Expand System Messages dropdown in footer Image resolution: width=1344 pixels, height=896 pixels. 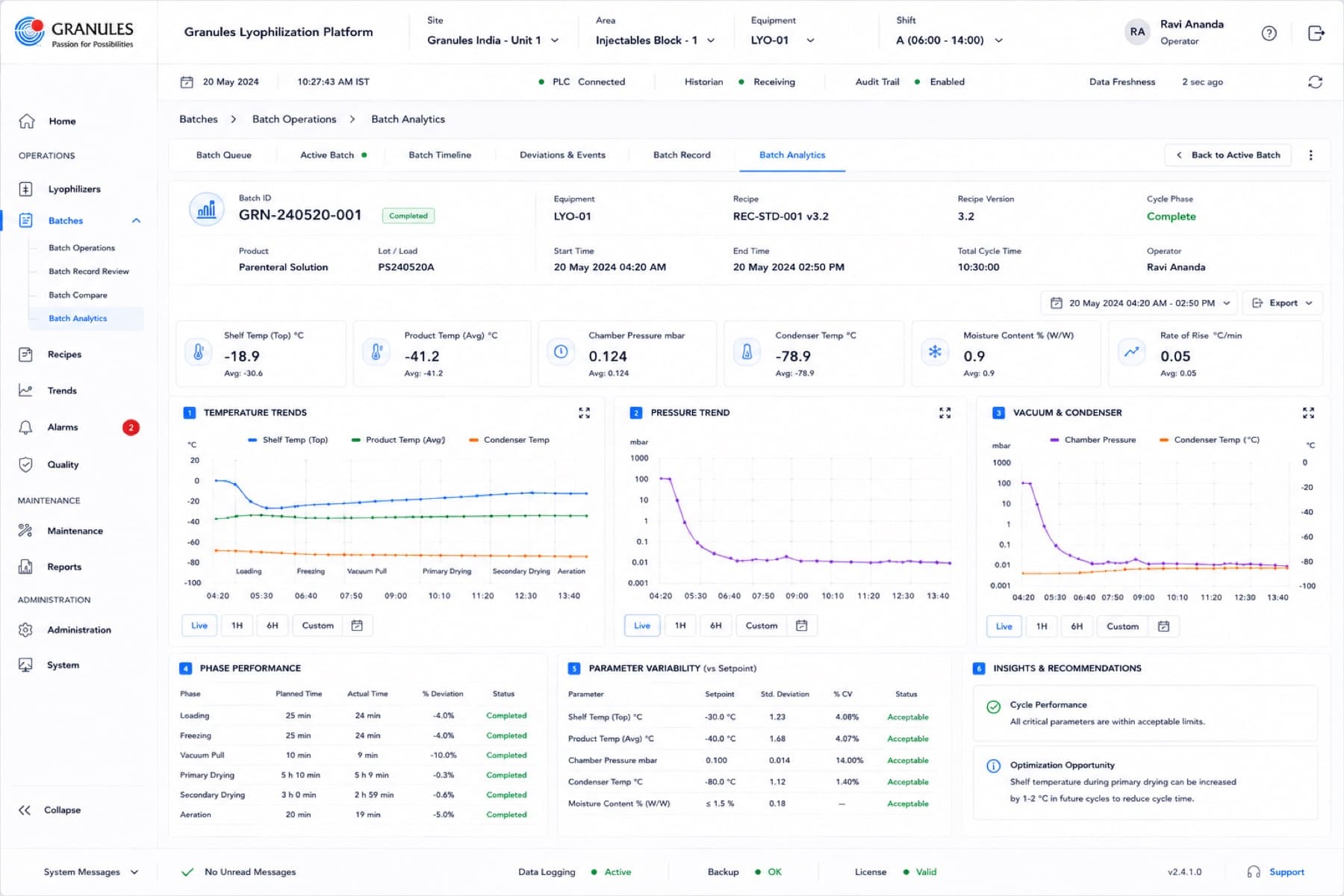(90, 872)
